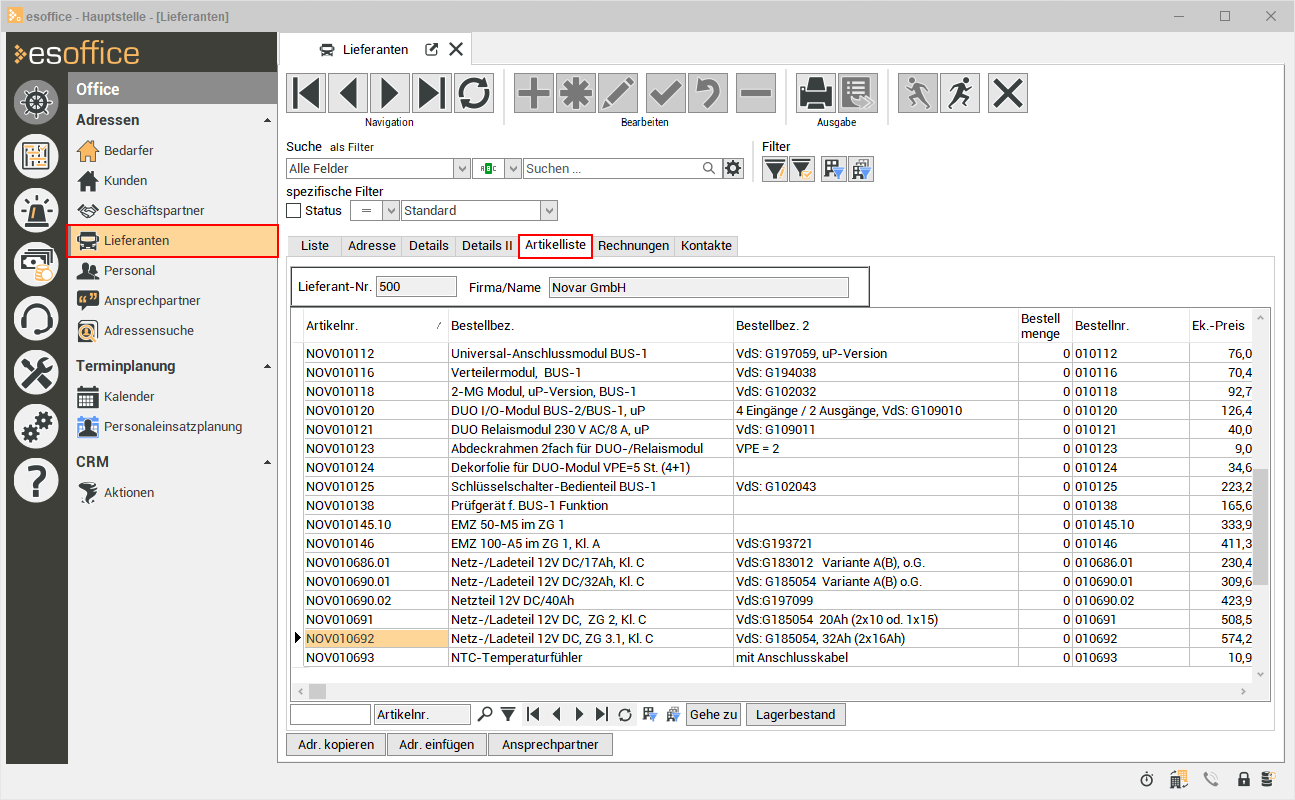Click the asterisk copy-record icon
The image size is (1295, 800).
(576, 93)
